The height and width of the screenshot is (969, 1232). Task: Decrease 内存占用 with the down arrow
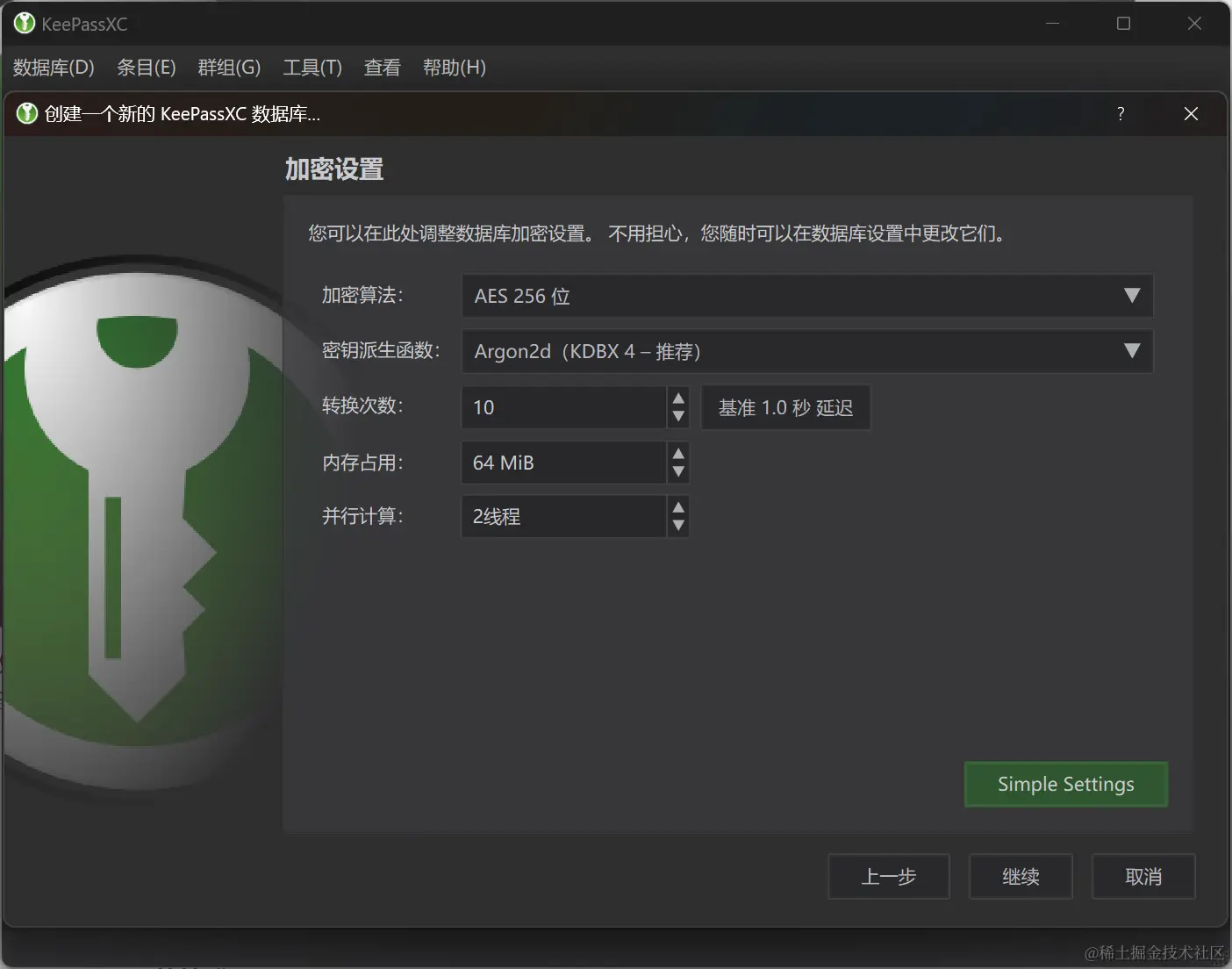point(678,471)
